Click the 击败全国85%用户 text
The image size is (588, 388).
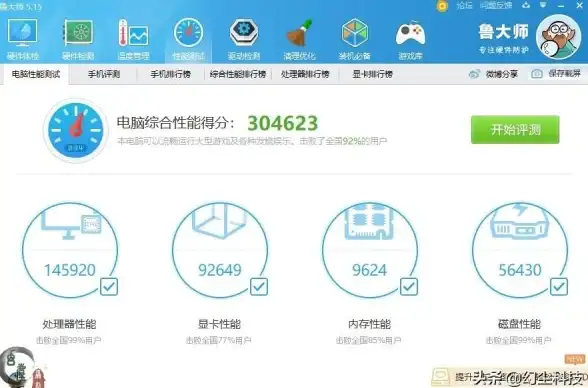point(369,340)
